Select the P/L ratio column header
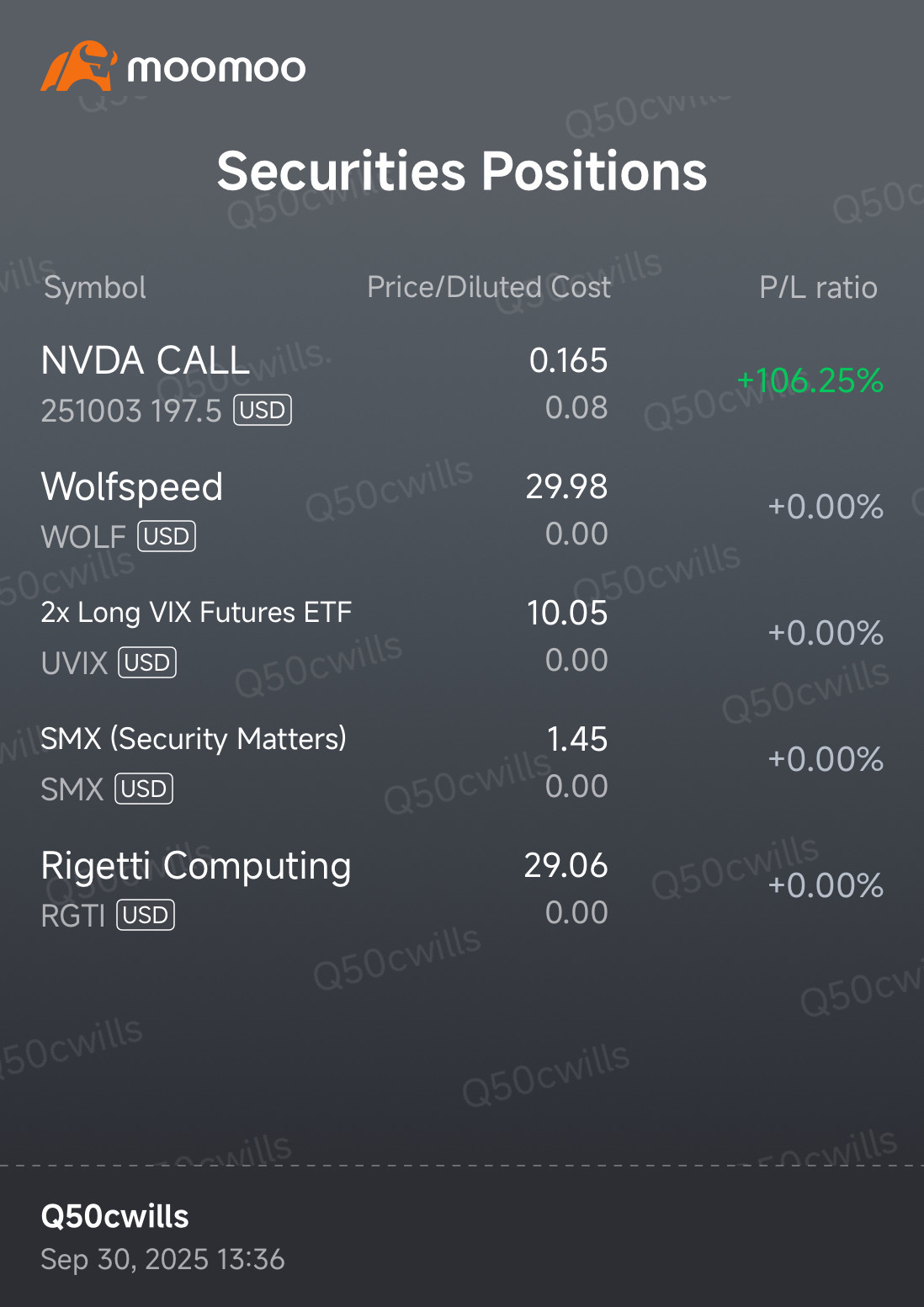Viewport: 924px width, 1307px height. click(x=818, y=288)
